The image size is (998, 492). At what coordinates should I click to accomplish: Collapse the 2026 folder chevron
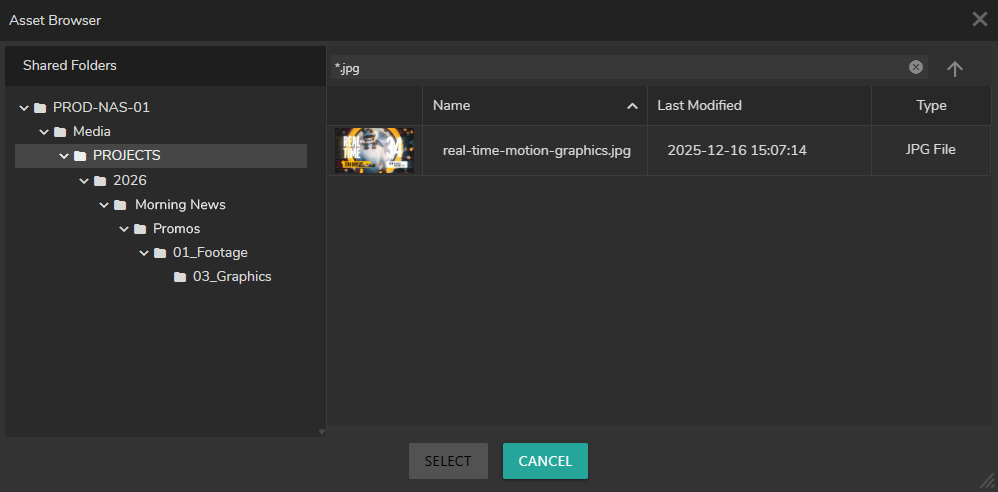[x=84, y=180]
